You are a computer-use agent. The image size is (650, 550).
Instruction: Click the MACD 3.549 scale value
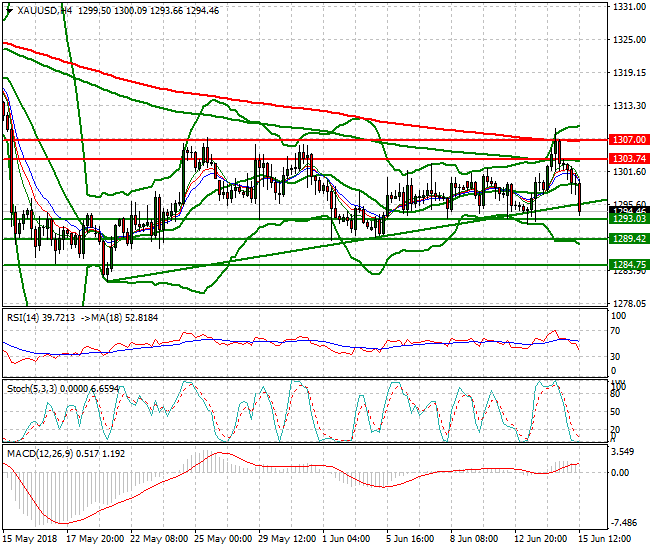point(623,452)
